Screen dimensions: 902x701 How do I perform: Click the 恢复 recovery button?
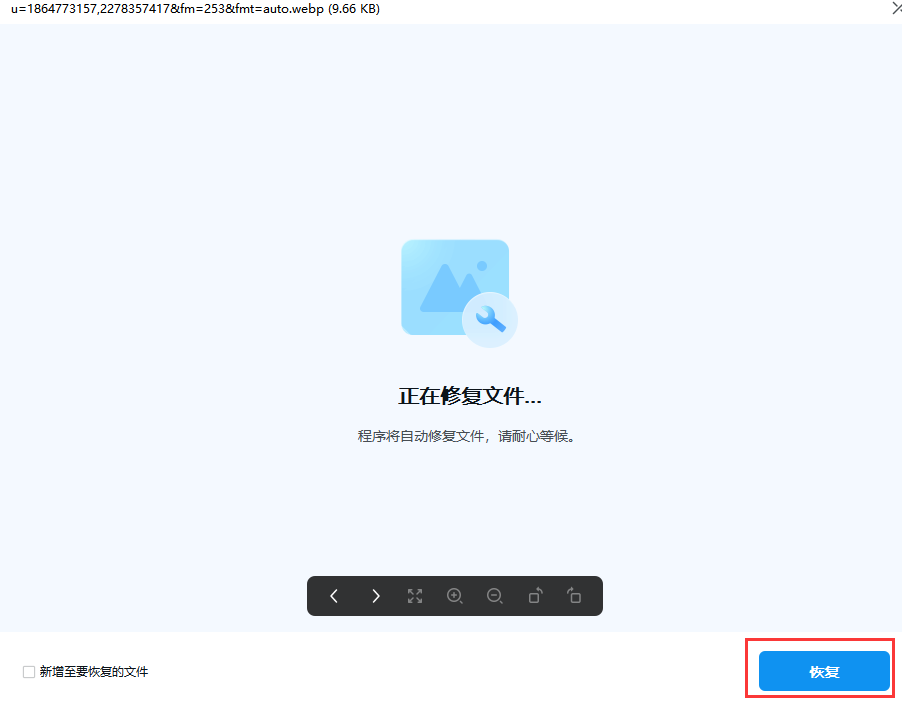[822, 671]
